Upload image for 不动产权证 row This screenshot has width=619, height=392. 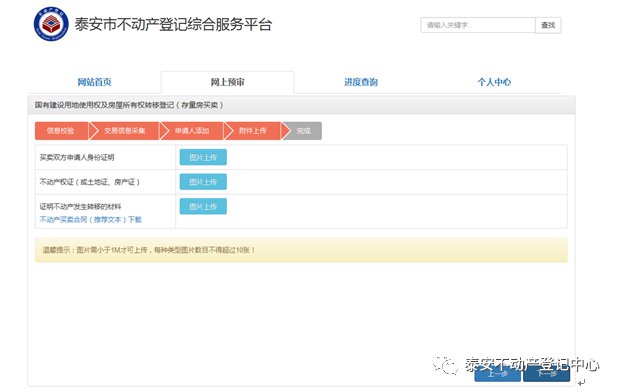(203, 182)
